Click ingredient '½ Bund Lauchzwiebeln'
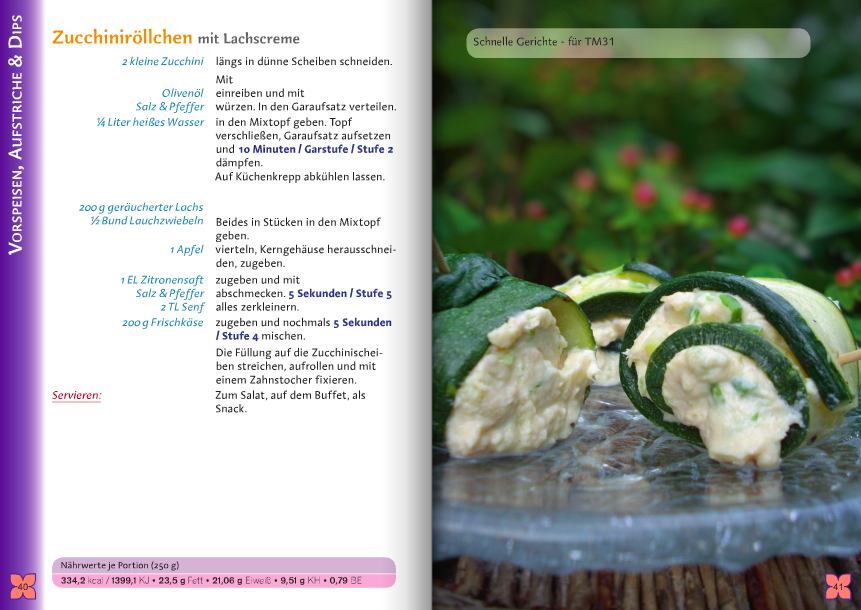 click(147, 221)
